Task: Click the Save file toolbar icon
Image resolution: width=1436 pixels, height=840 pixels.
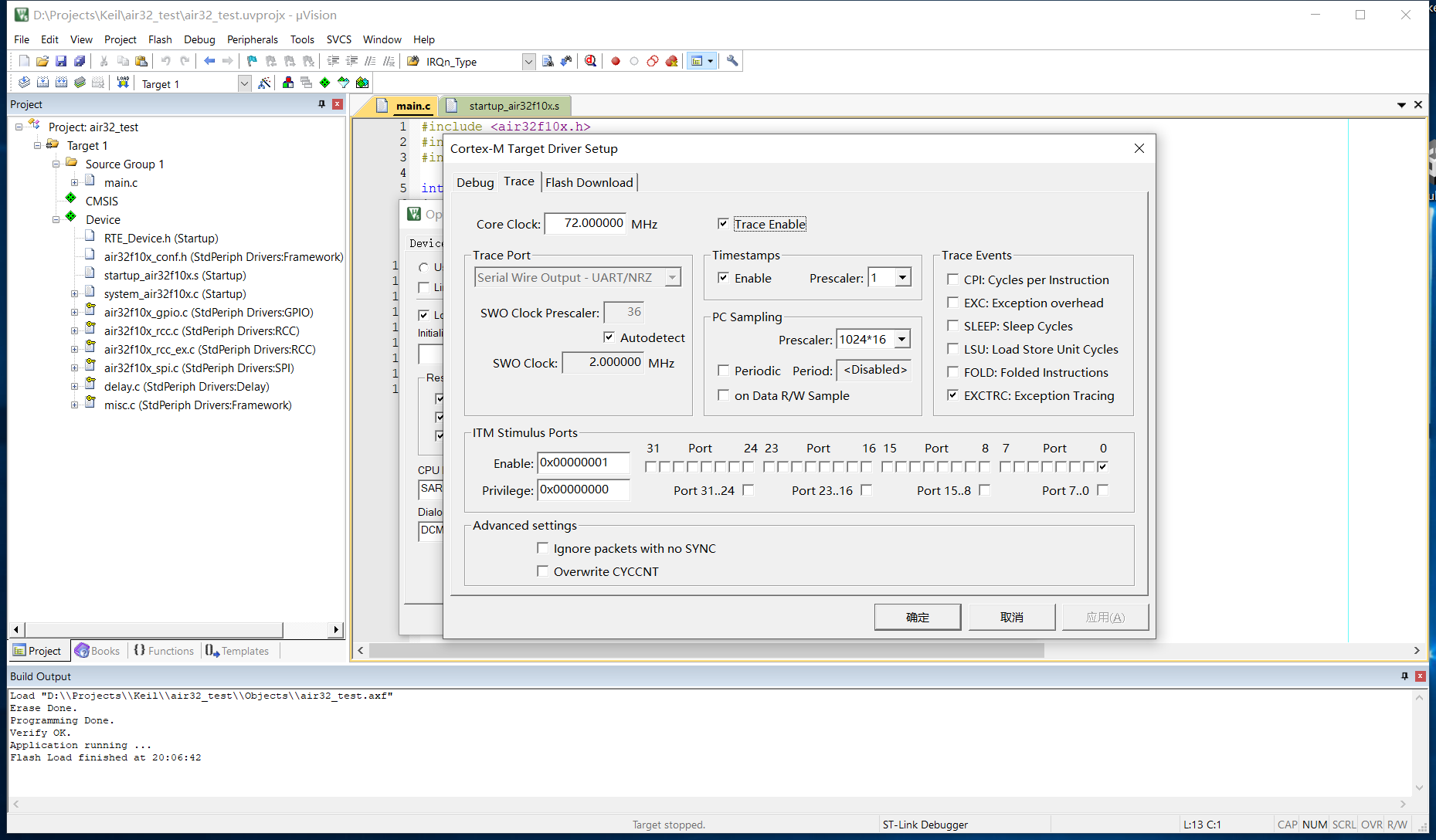Action: coord(61,61)
